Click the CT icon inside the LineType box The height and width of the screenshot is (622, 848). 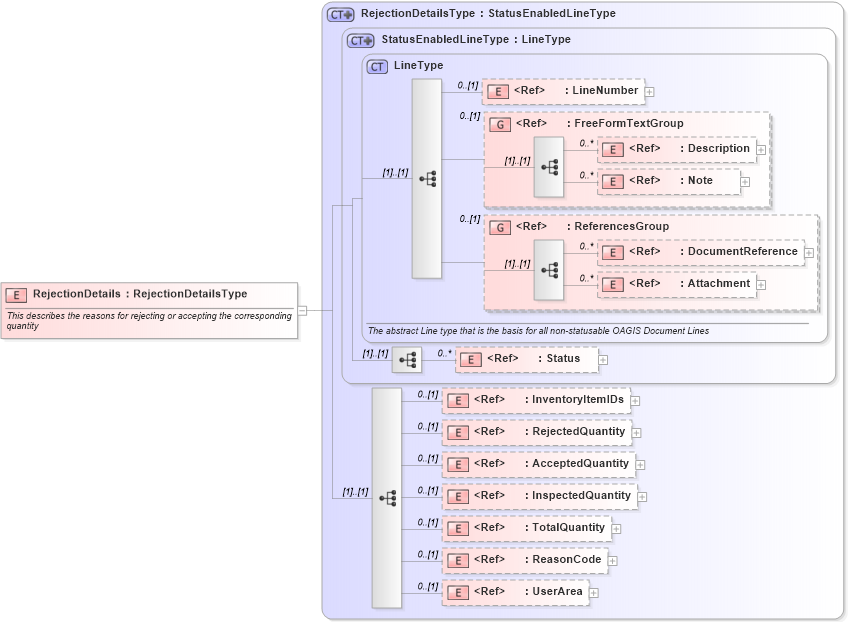[376, 66]
